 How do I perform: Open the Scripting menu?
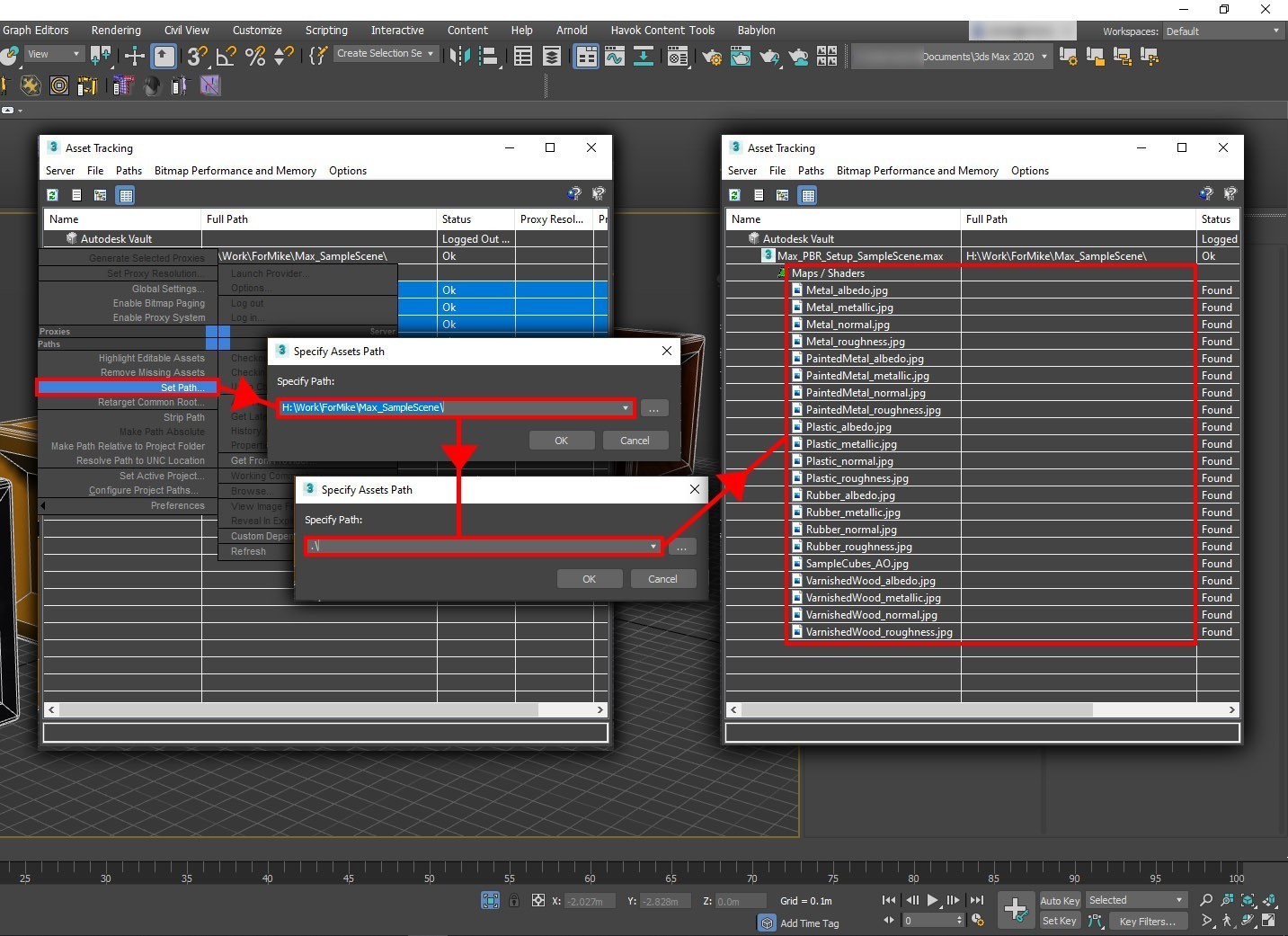pos(326,31)
